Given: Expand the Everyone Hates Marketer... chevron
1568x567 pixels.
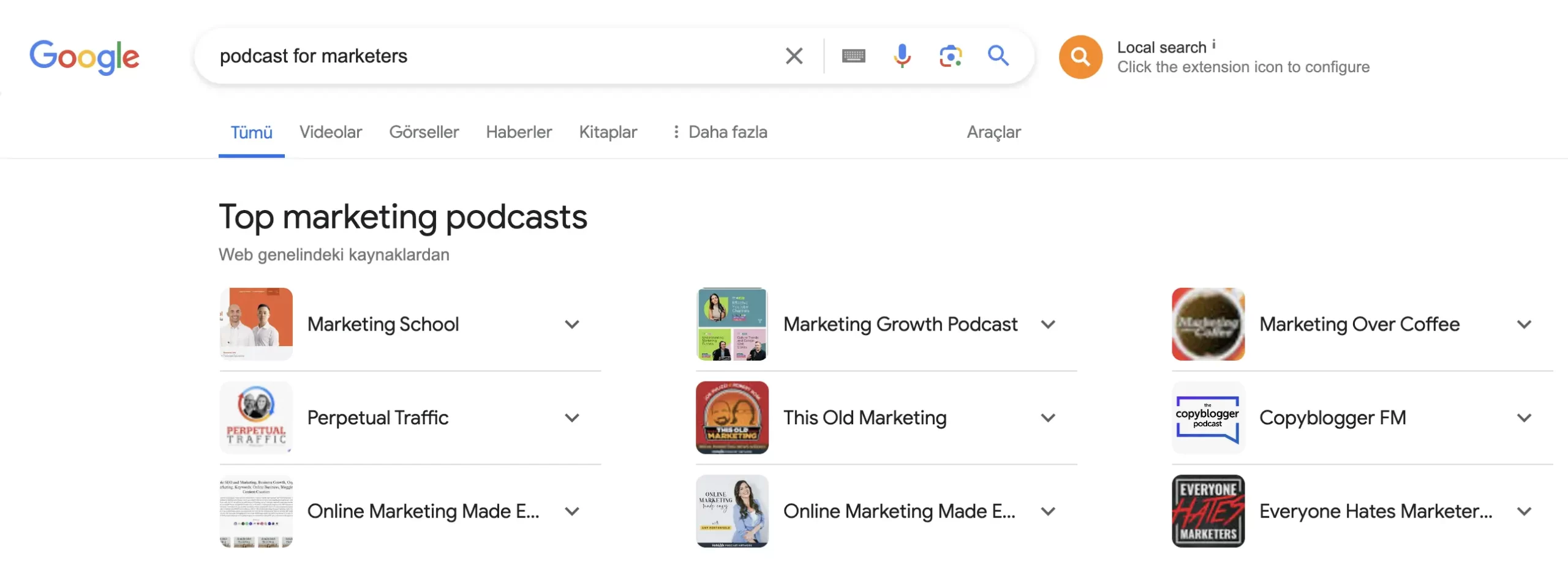Looking at the screenshot, I should click(1524, 512).
